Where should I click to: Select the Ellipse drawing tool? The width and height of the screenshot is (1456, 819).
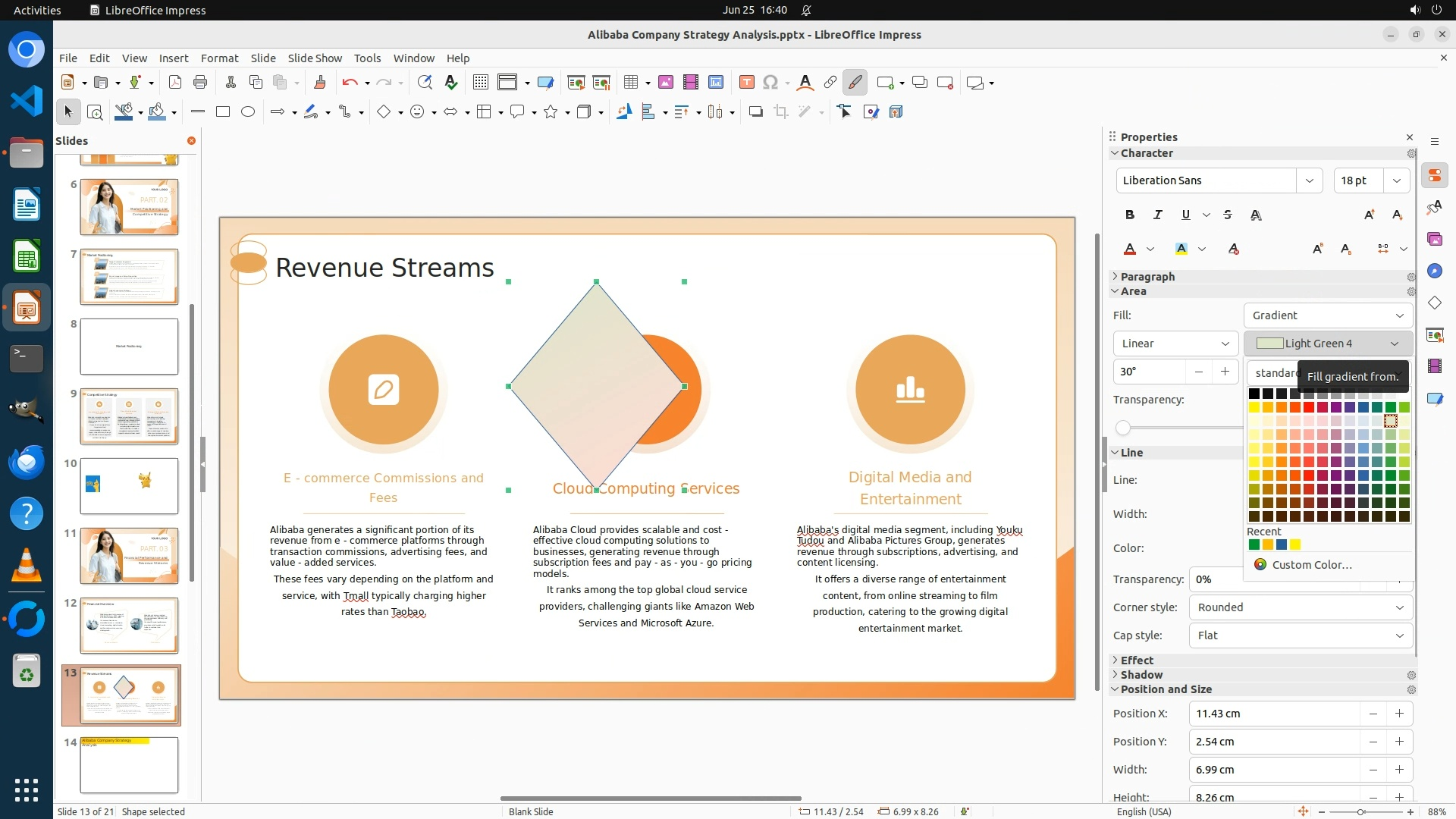(247, 111)
